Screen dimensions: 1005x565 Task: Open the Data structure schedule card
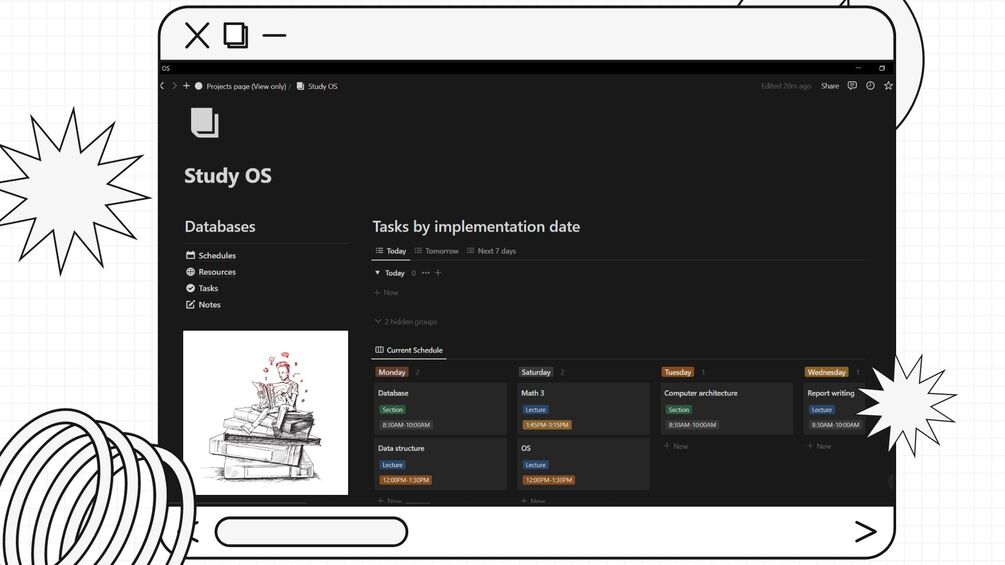440,464
